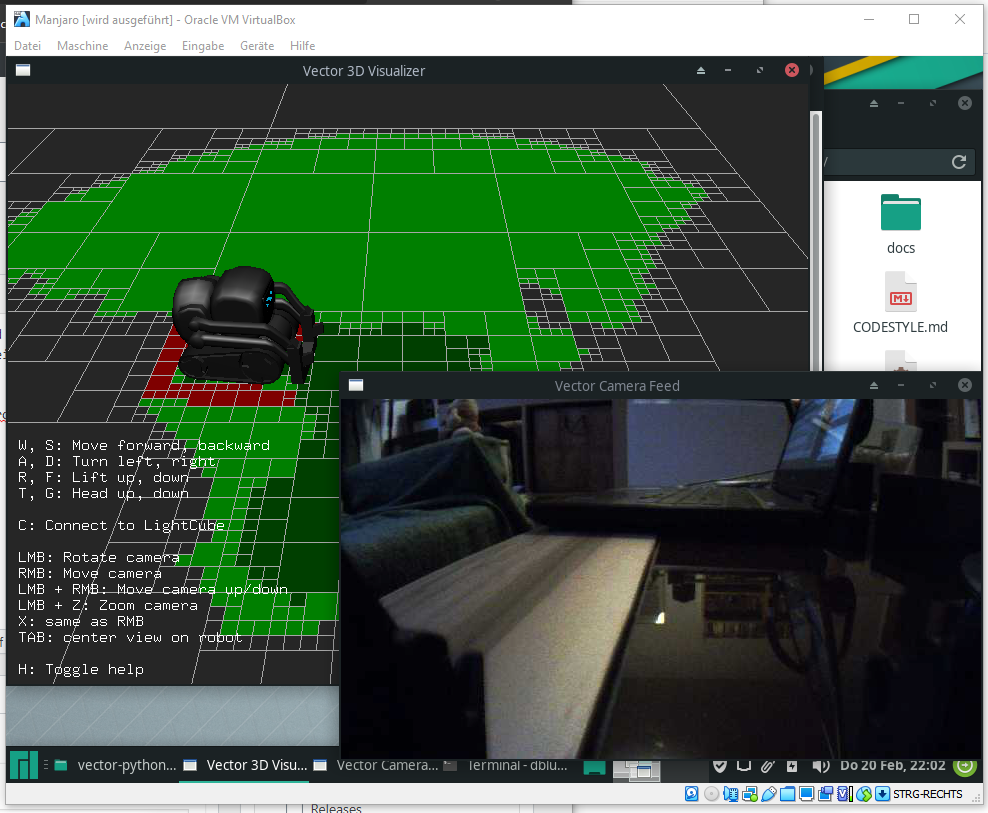Screen dimensions: 988x813
Task: Select the CODESTYLE.md file icon
Action: 900,292
